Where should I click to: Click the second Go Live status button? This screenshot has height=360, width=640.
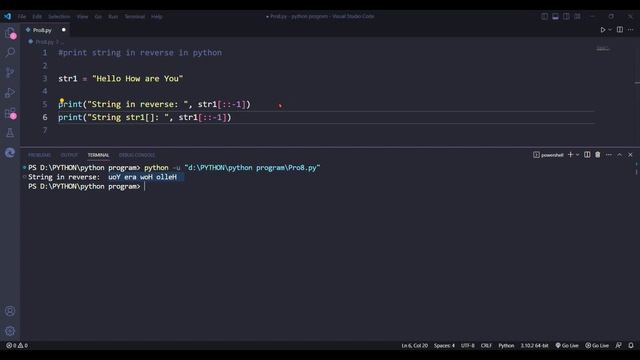(x=597, y=345)
